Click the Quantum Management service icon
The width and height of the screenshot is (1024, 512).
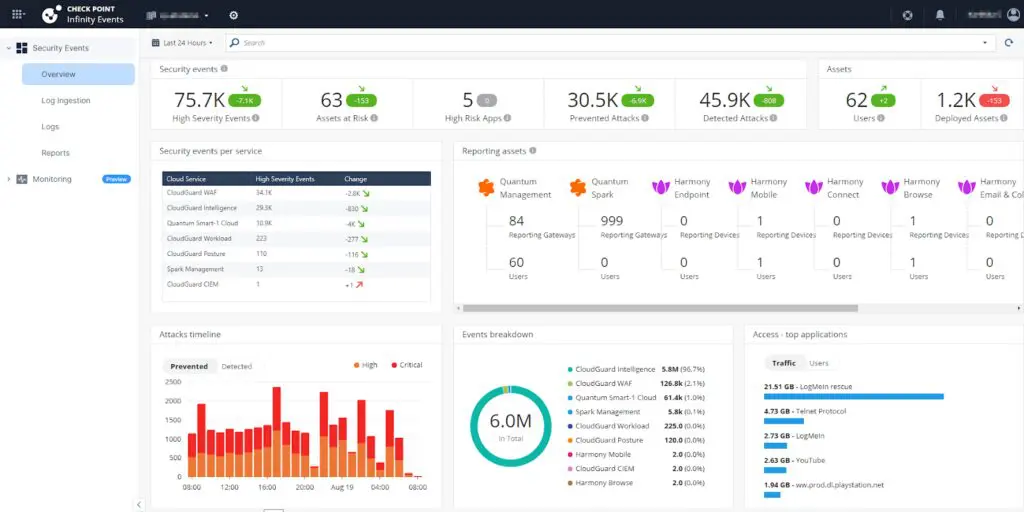[x=487, y=187]
